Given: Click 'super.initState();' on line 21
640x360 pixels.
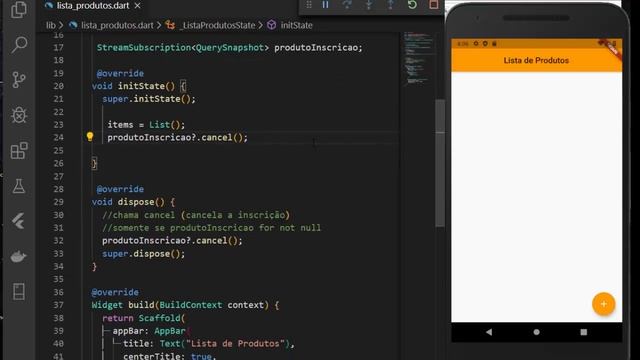Looking at the screenshot, I should 149,99.
